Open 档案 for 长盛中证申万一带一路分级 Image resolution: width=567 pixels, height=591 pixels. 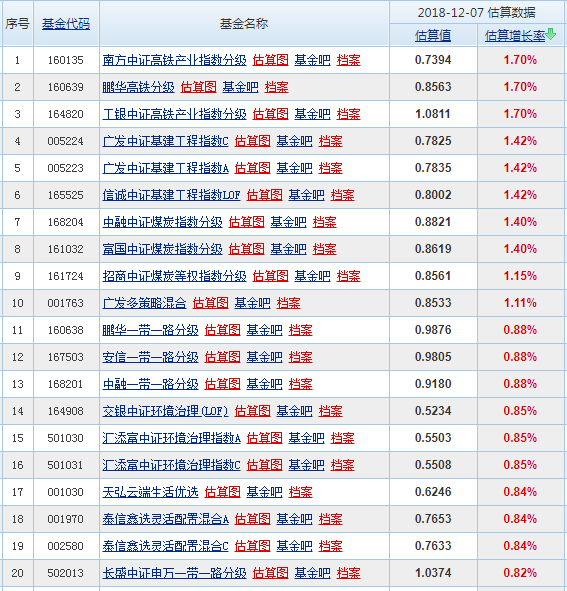pyautogui.click(x=348, y=573)
